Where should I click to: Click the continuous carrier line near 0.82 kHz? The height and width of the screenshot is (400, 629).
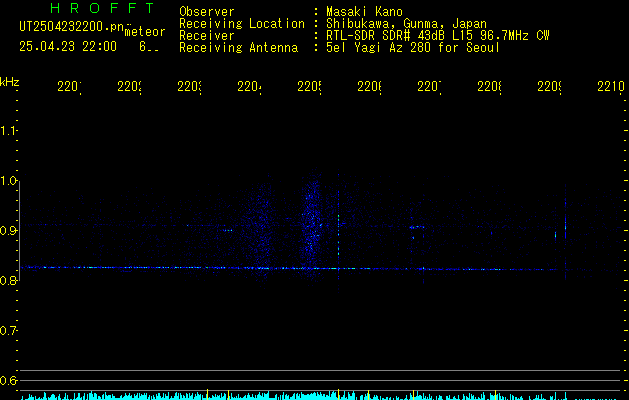pyautogui.click(x=289, y=268)
